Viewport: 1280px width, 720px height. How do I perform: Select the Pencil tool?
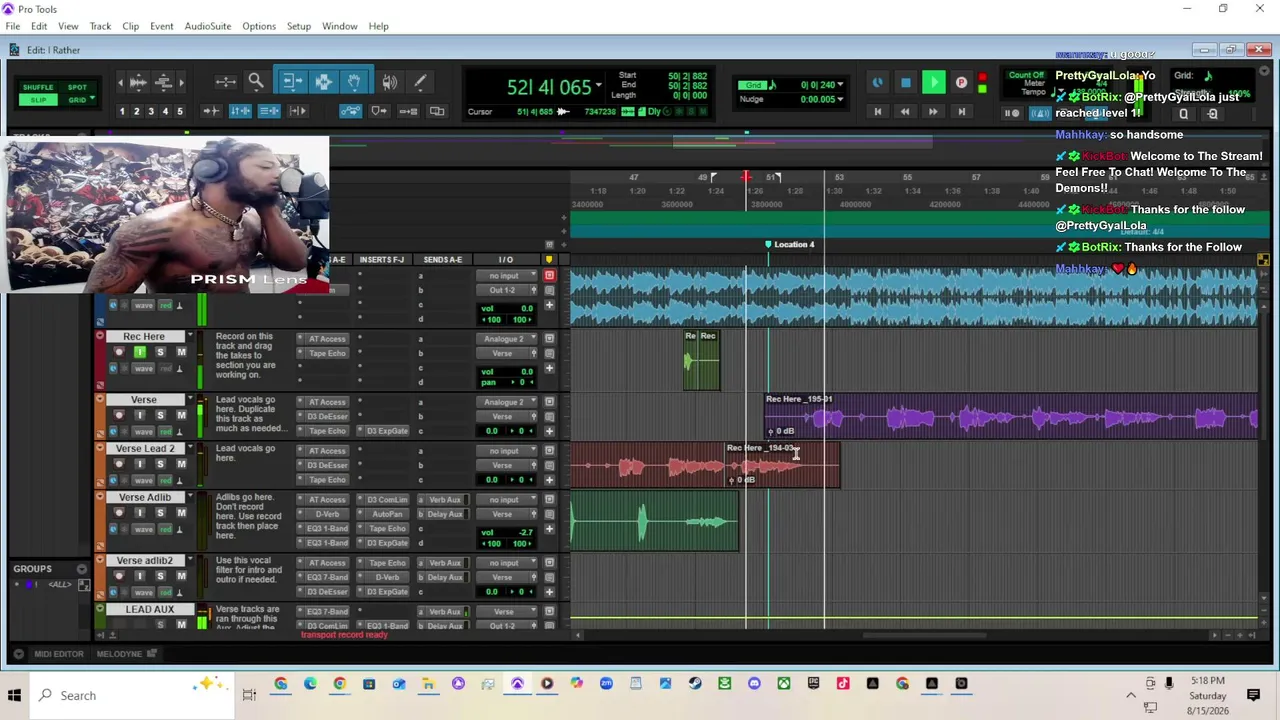(x=420, y=82)
